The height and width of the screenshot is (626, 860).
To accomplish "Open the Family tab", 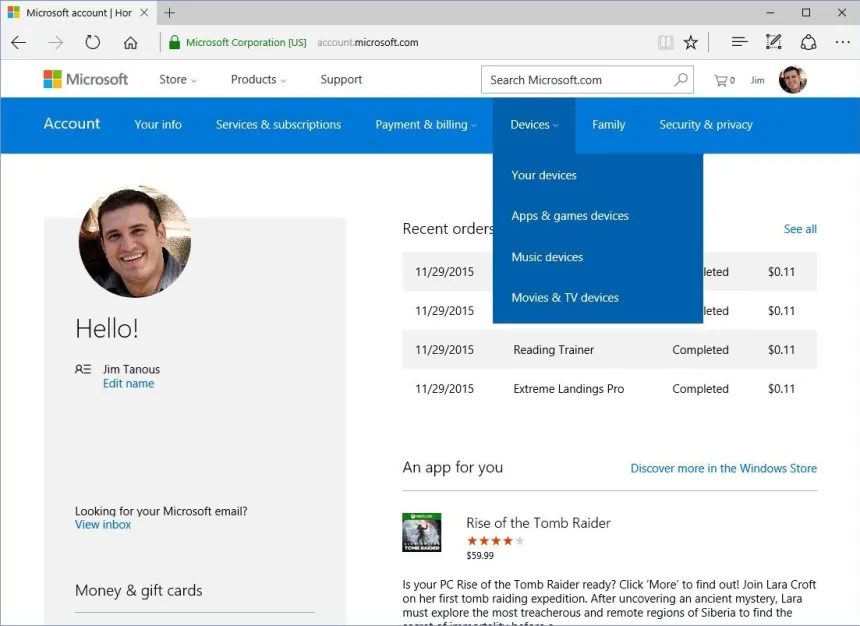I will 608,125.
